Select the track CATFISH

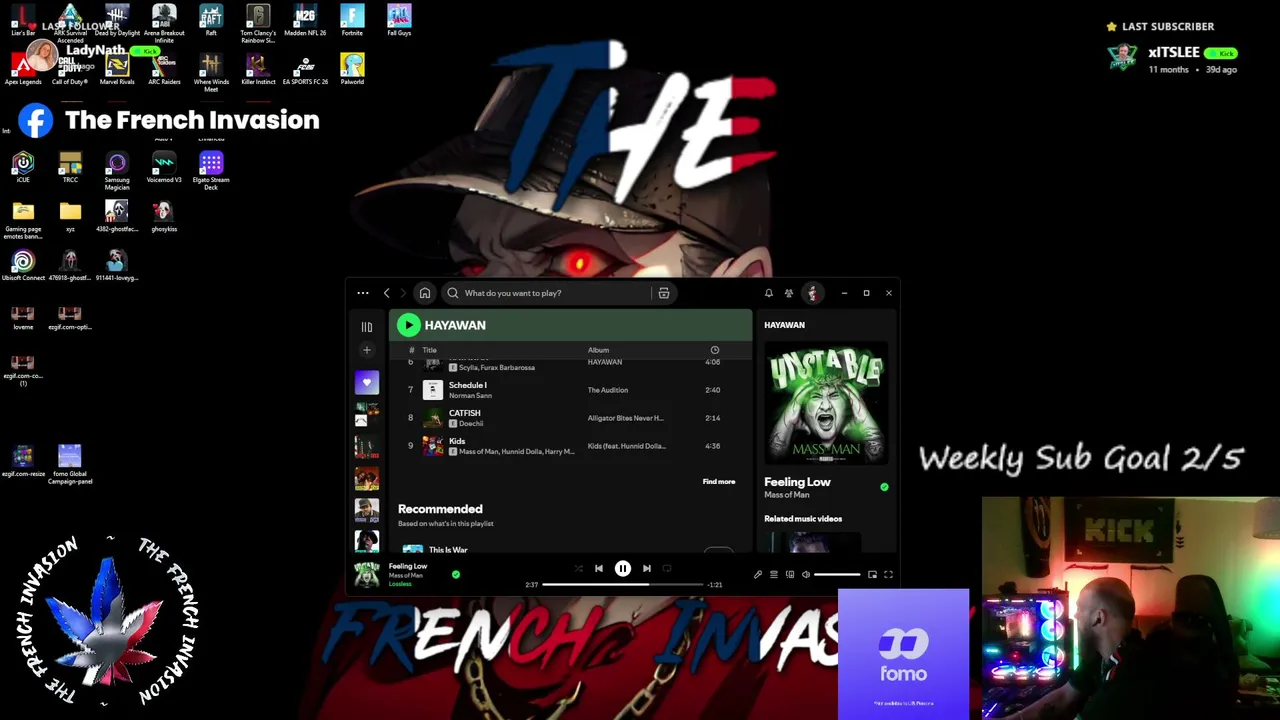(465, 413)
